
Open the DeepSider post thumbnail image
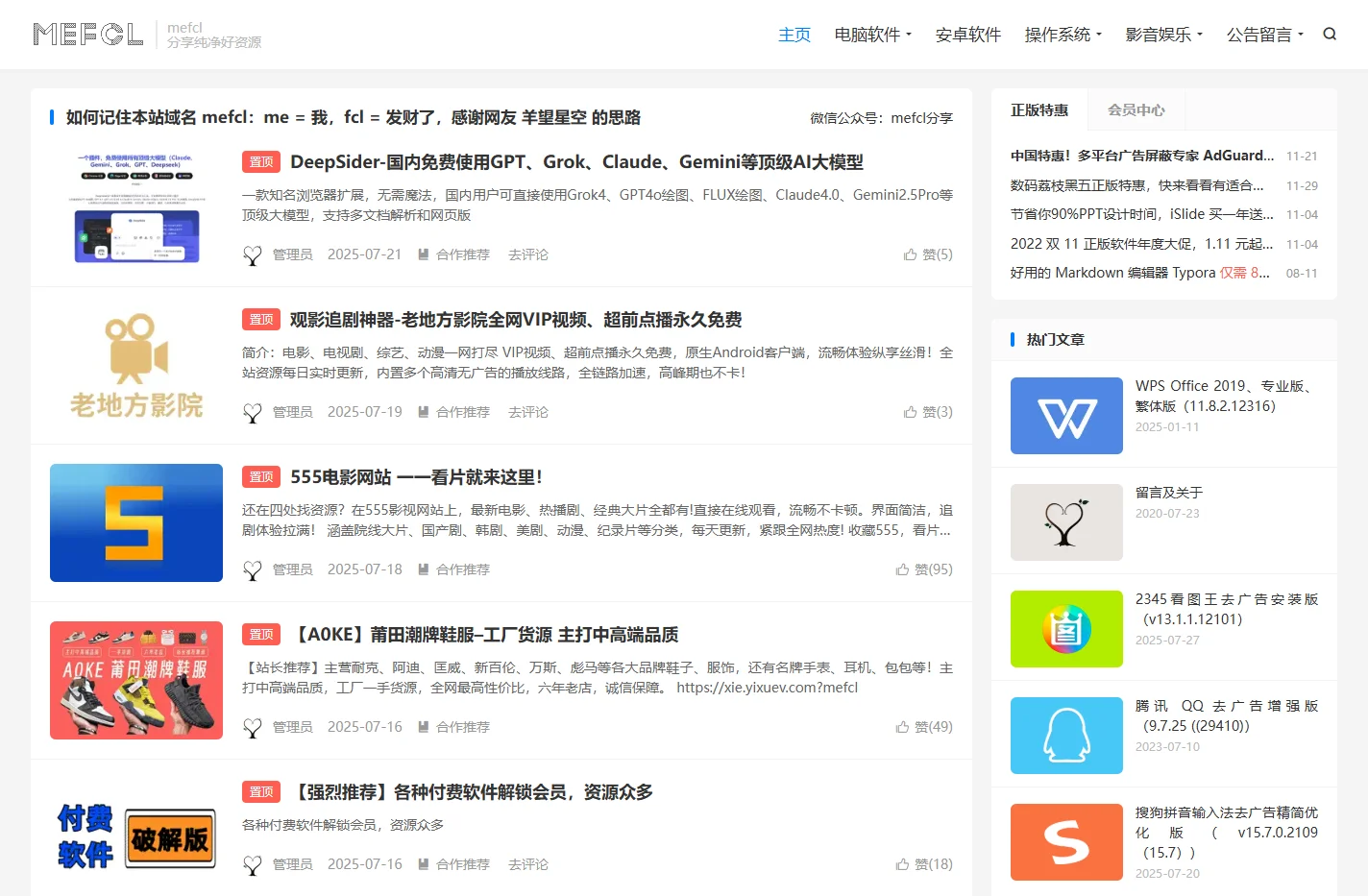click(136, 207)
